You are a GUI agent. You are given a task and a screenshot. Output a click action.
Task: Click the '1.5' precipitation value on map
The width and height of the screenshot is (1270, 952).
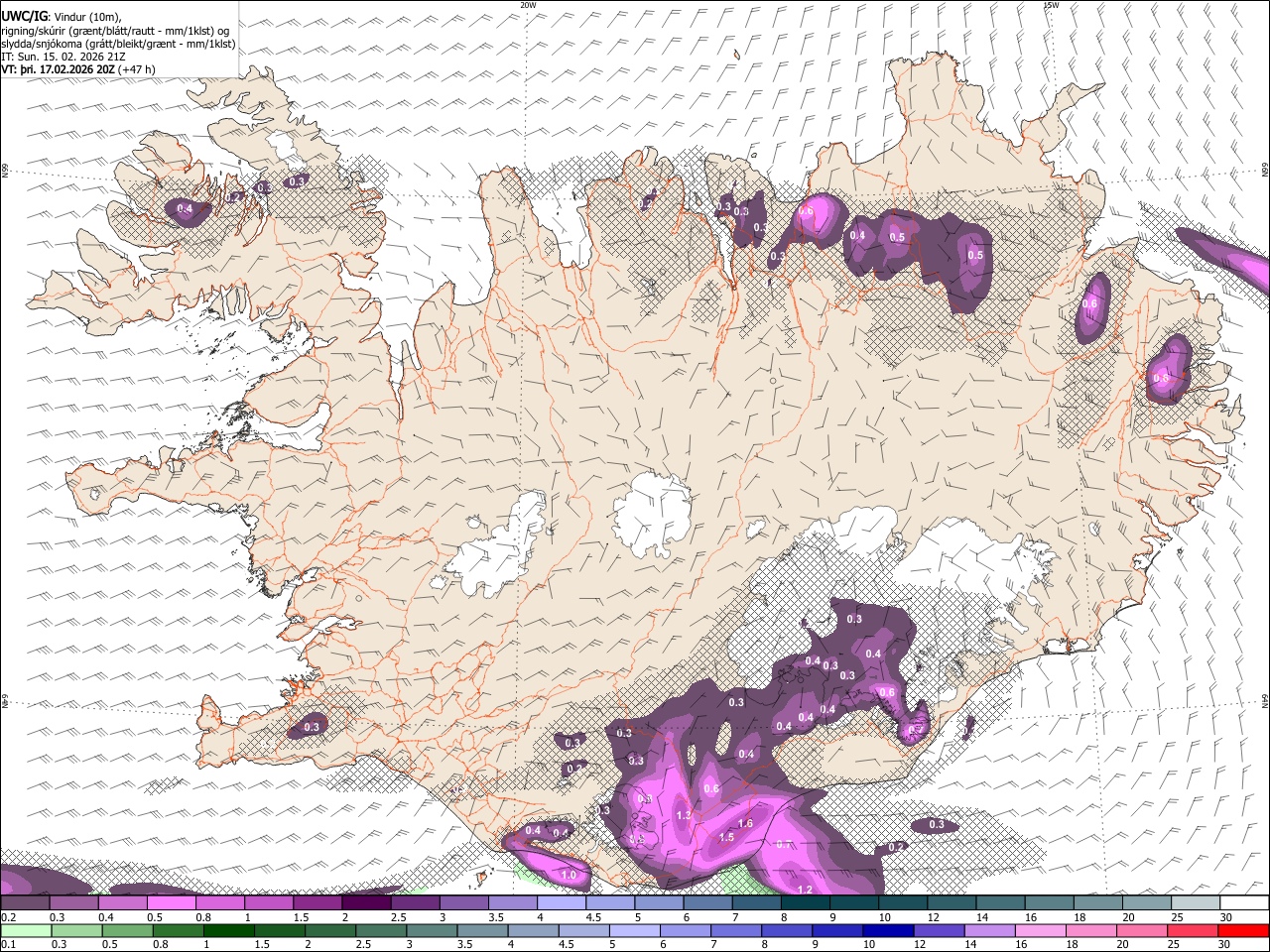726,837
